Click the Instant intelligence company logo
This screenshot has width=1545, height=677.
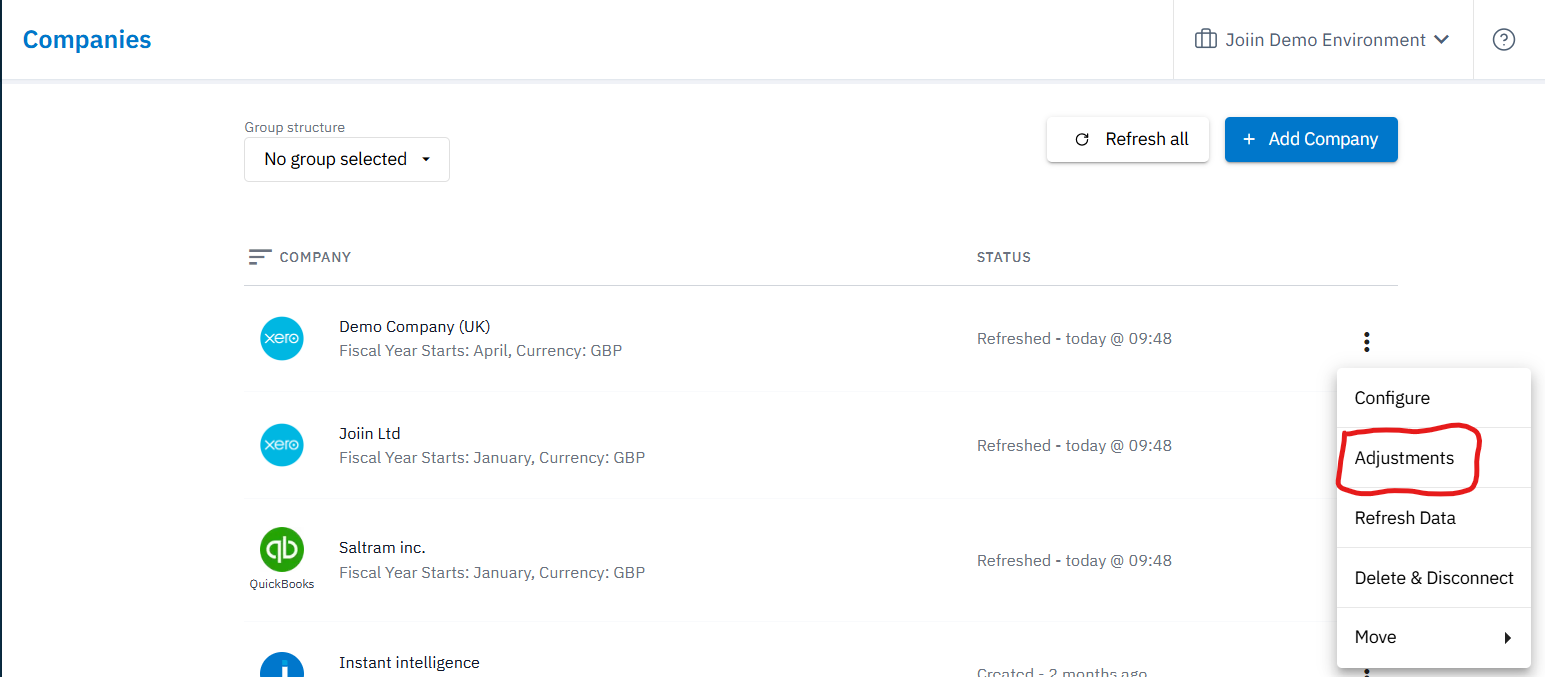[282, 665]
